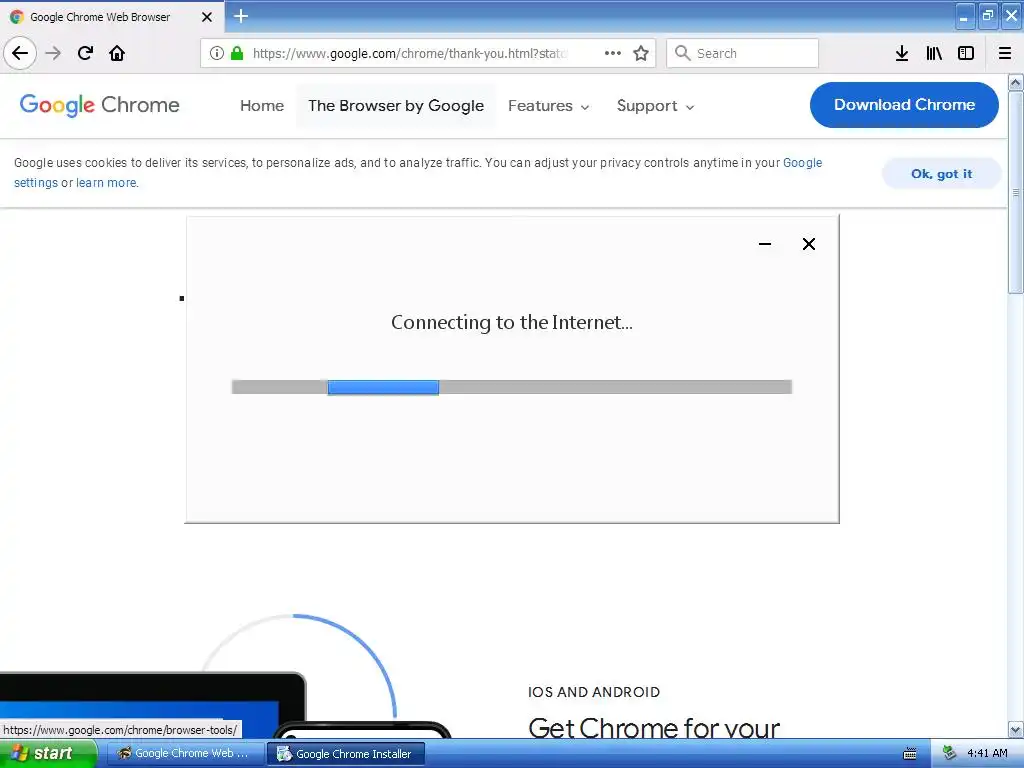This screenshot has width=1024, height=768.
Task: Open the Windows start menu
Action: [48, 754]
